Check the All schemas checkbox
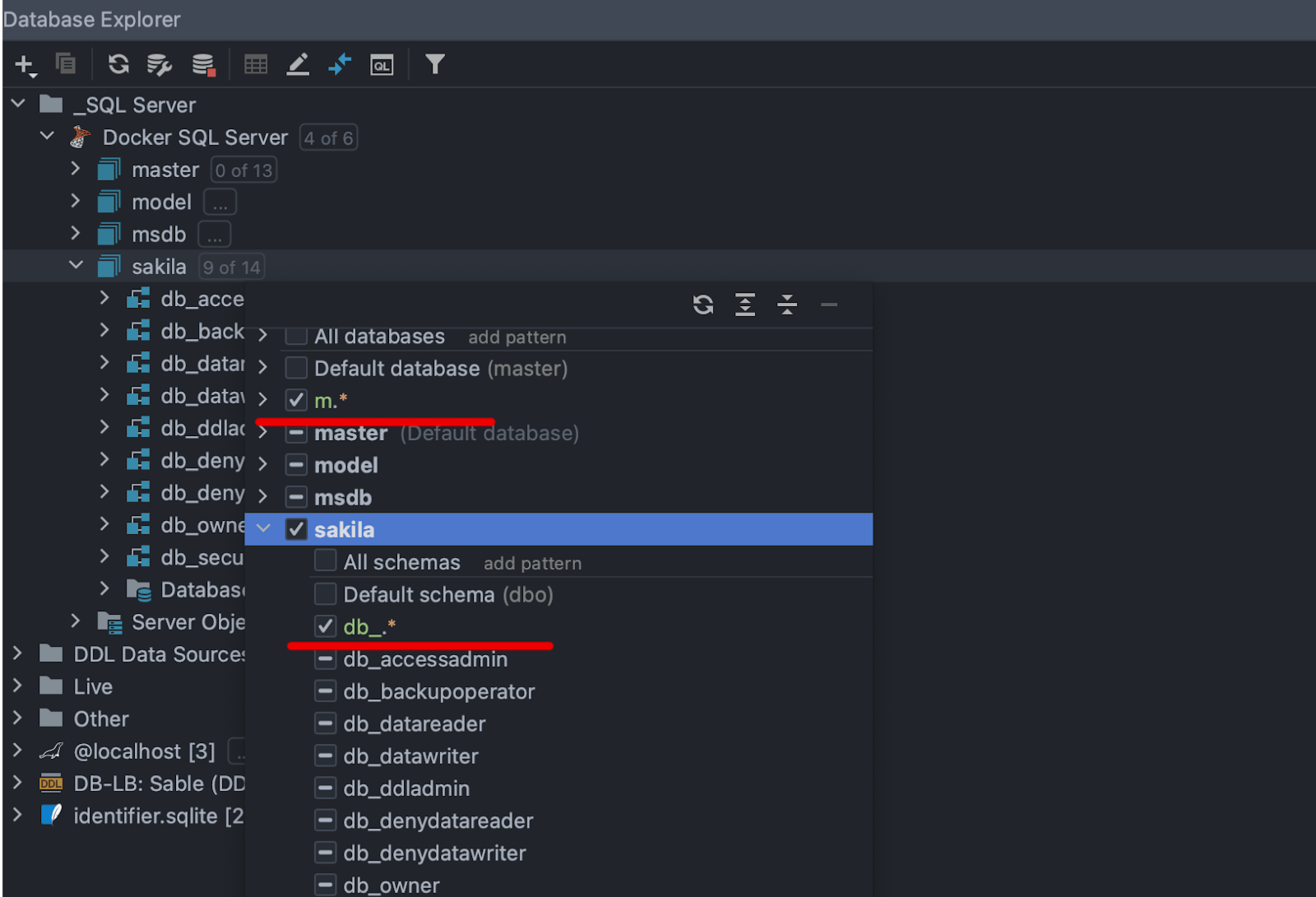 click(326, 561)
